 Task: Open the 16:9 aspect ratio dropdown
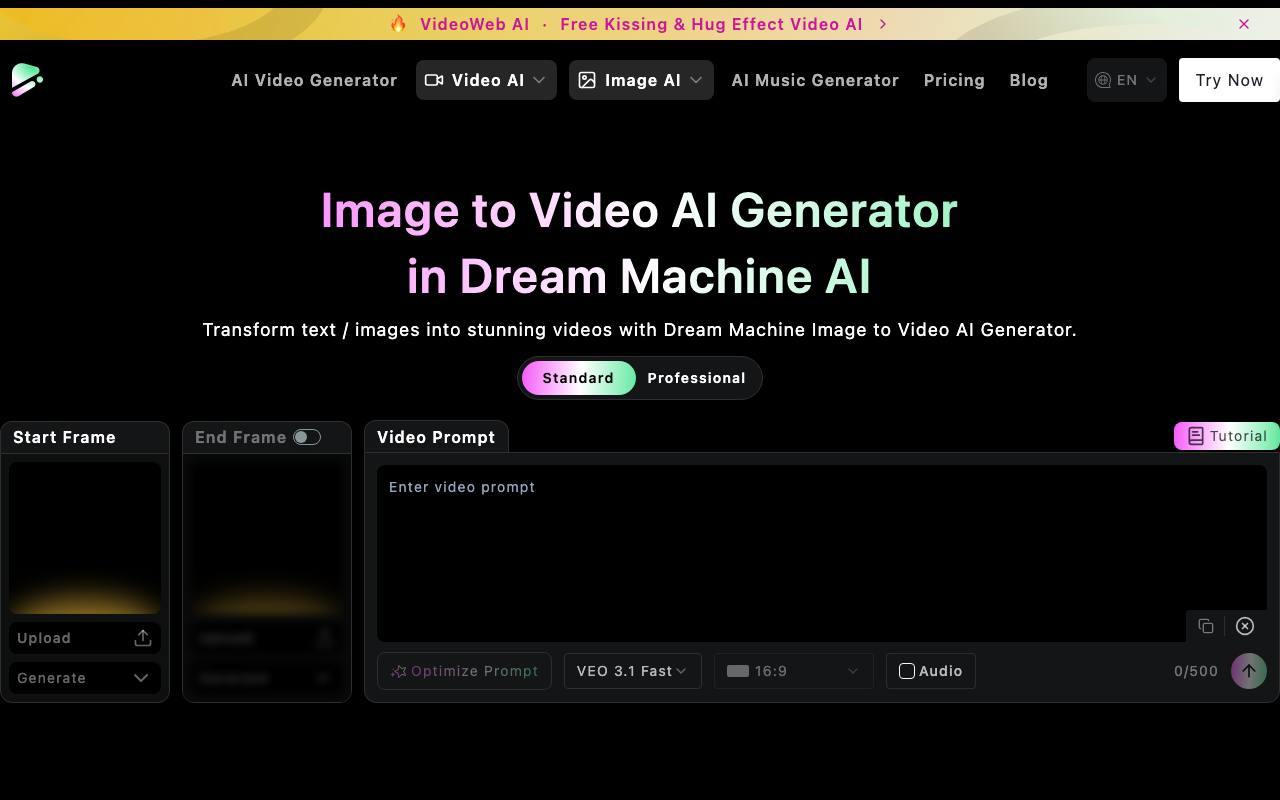[794, 671]
